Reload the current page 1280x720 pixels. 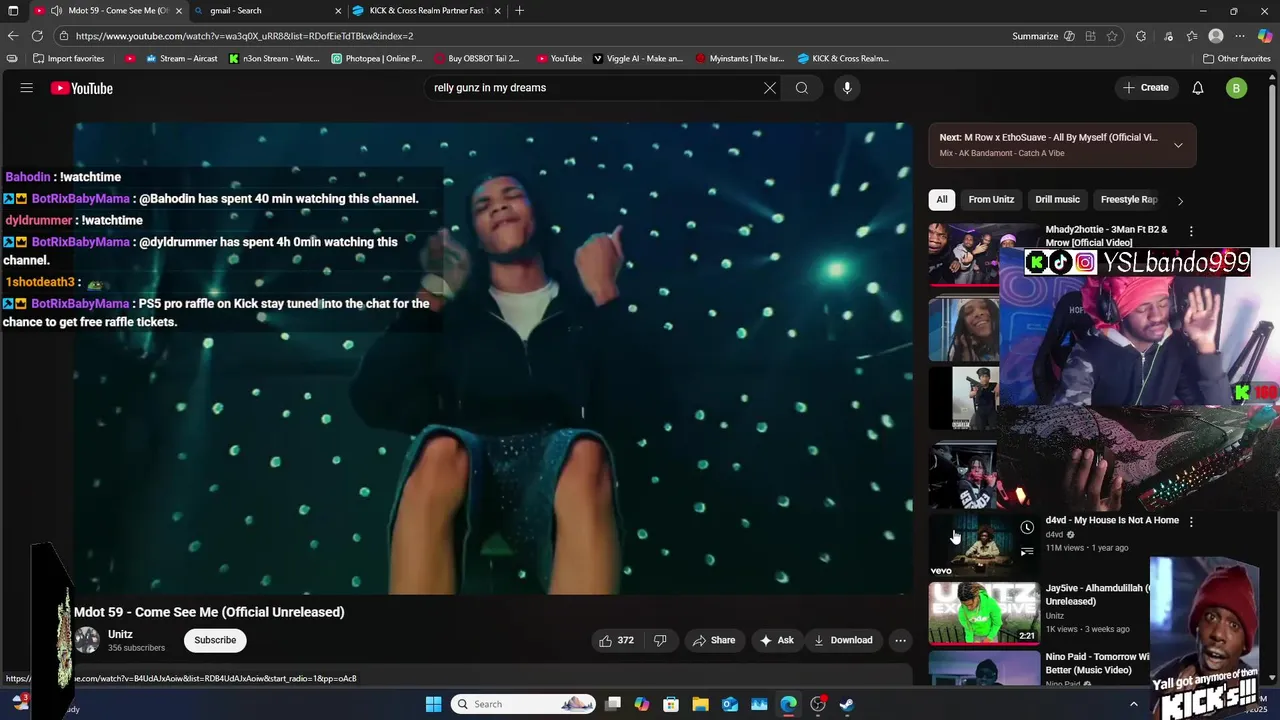tap(37, 36)
